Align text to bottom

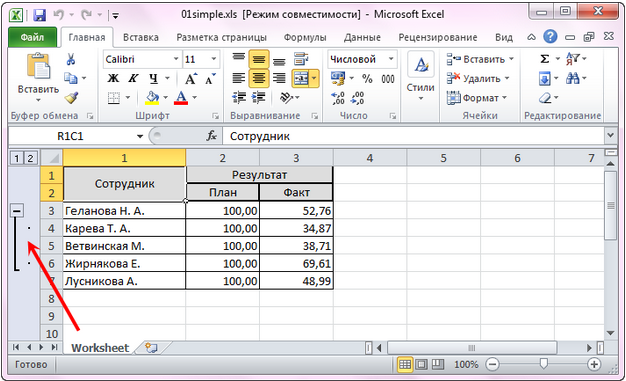point(279,60)
